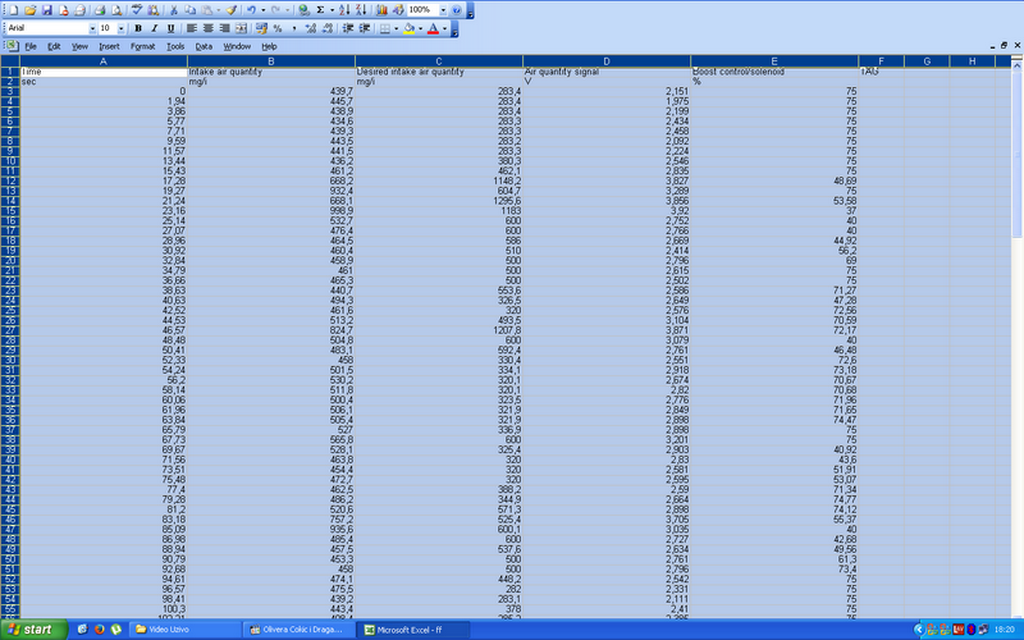Open Print Preview from toolbar

pyautogui.click(x=116, y=10)
